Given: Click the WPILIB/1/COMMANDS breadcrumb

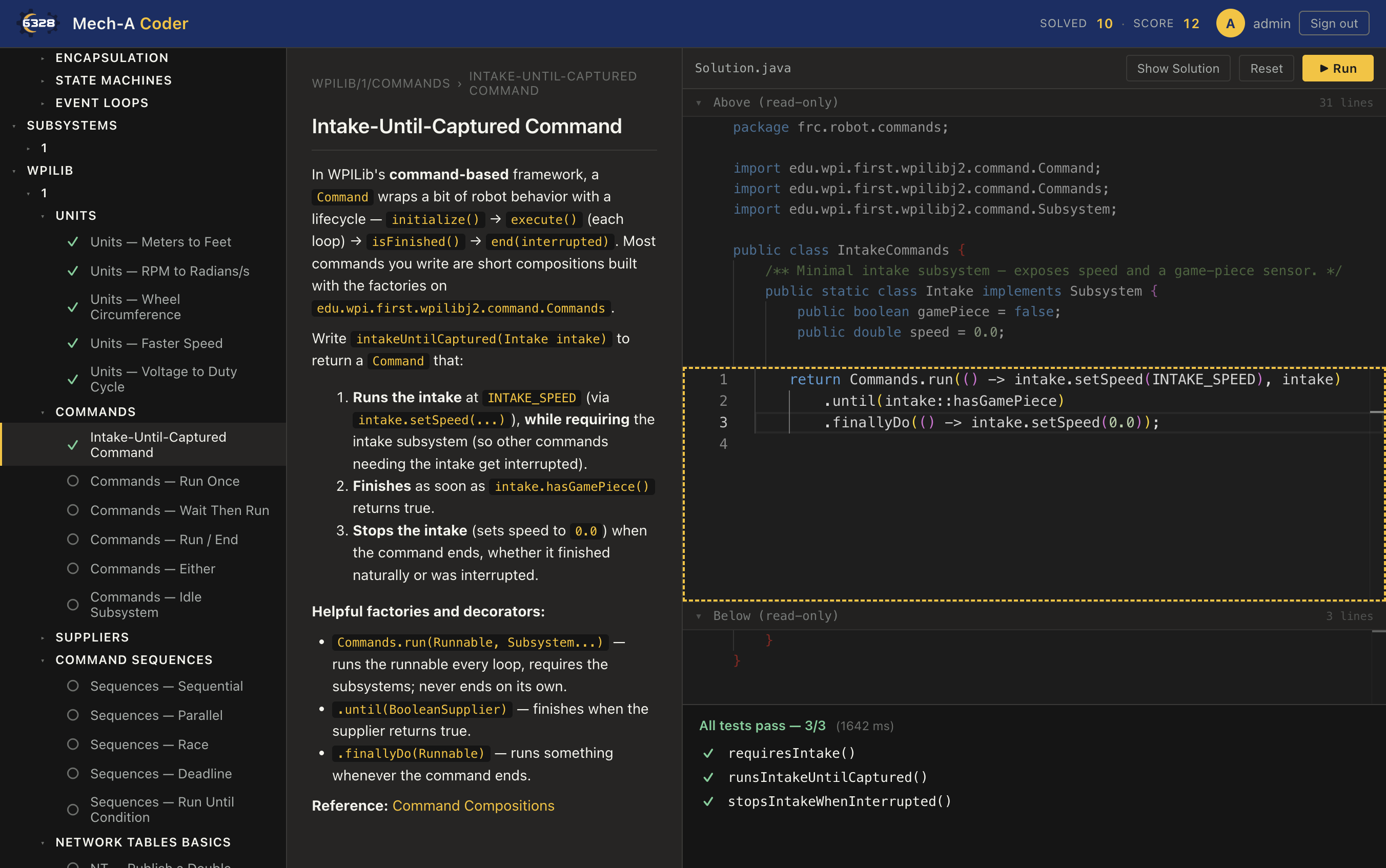Looking at the screenshot, I should tap(381, 83).
